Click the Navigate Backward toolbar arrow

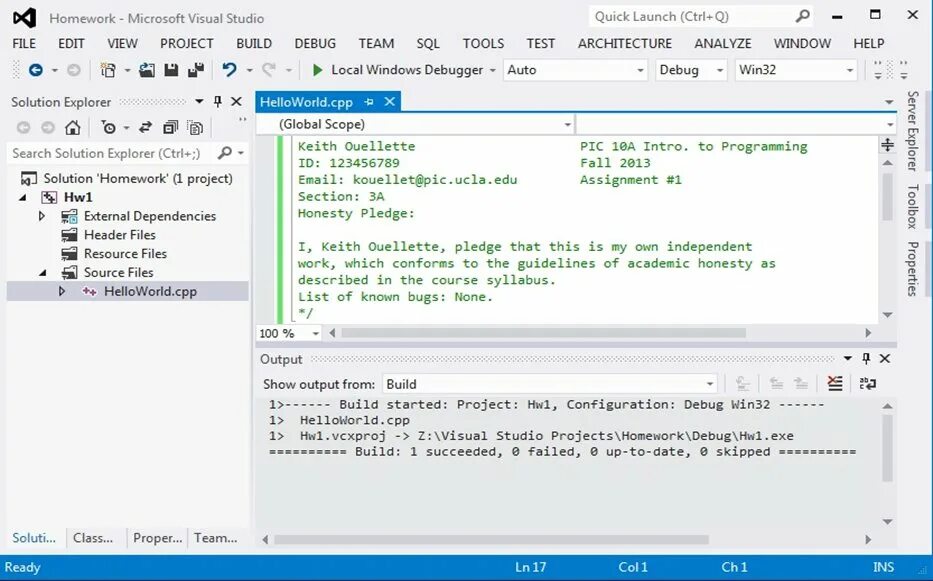pos(36,70)
